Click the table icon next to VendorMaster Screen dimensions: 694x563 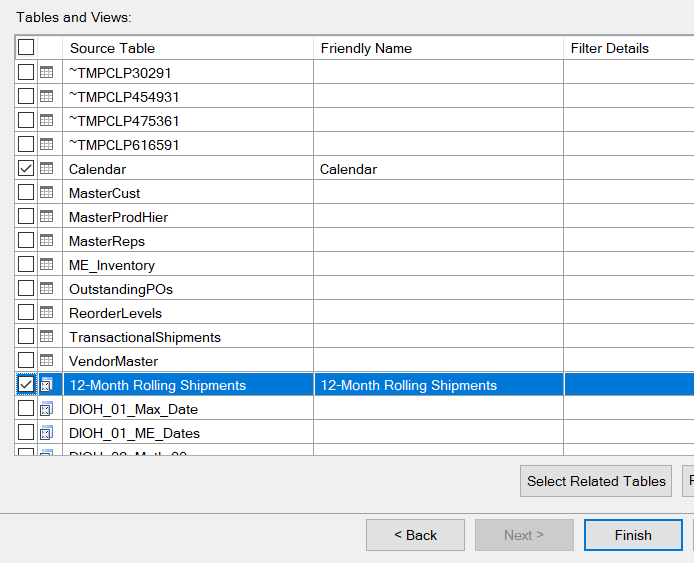coord(46,361)
